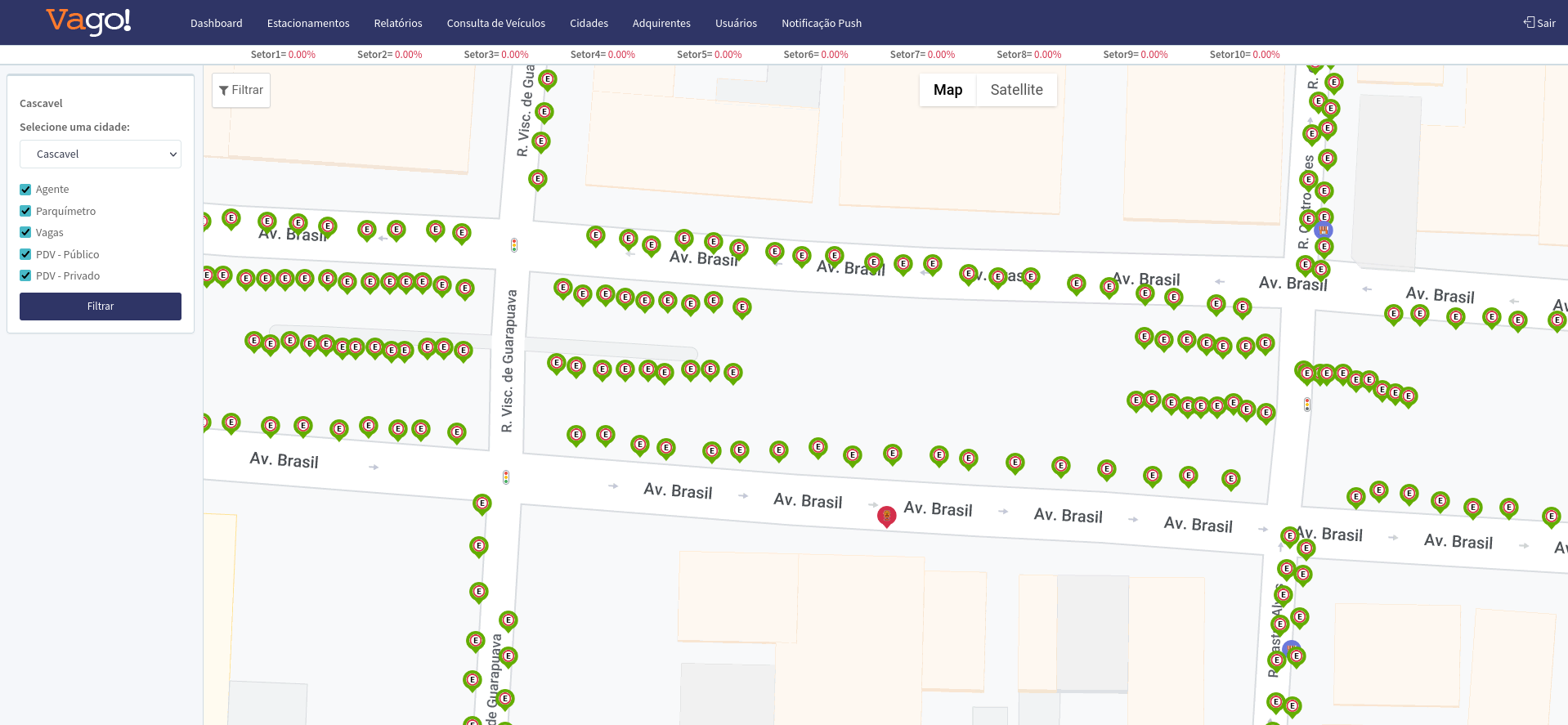This screenshot has width=1568, height=725.
Task: Click blue marker on R. Castro Alves south of Av. Brasil
Action: click(x=1291, y=649)
